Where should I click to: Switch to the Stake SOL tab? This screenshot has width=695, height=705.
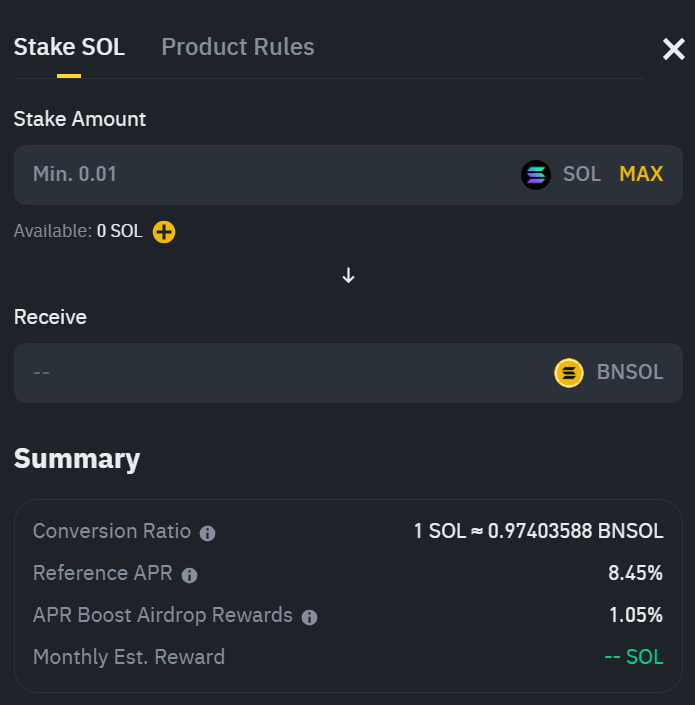[69, 47]
